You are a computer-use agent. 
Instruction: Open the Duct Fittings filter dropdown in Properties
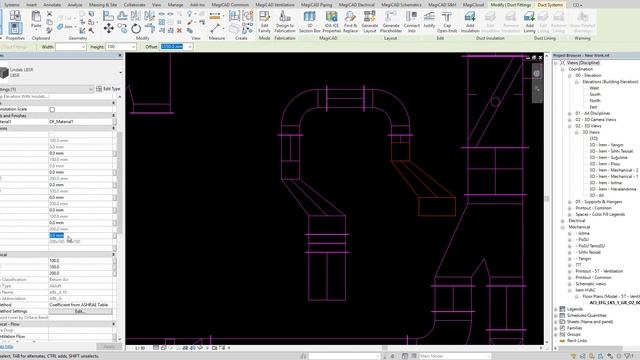tap(90, 89)
